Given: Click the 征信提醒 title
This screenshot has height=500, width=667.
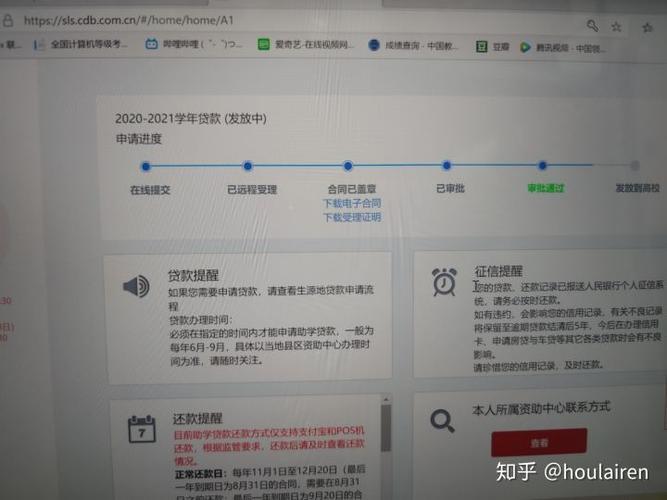Looking at the screenshot, I should click(x=499, y=271).
